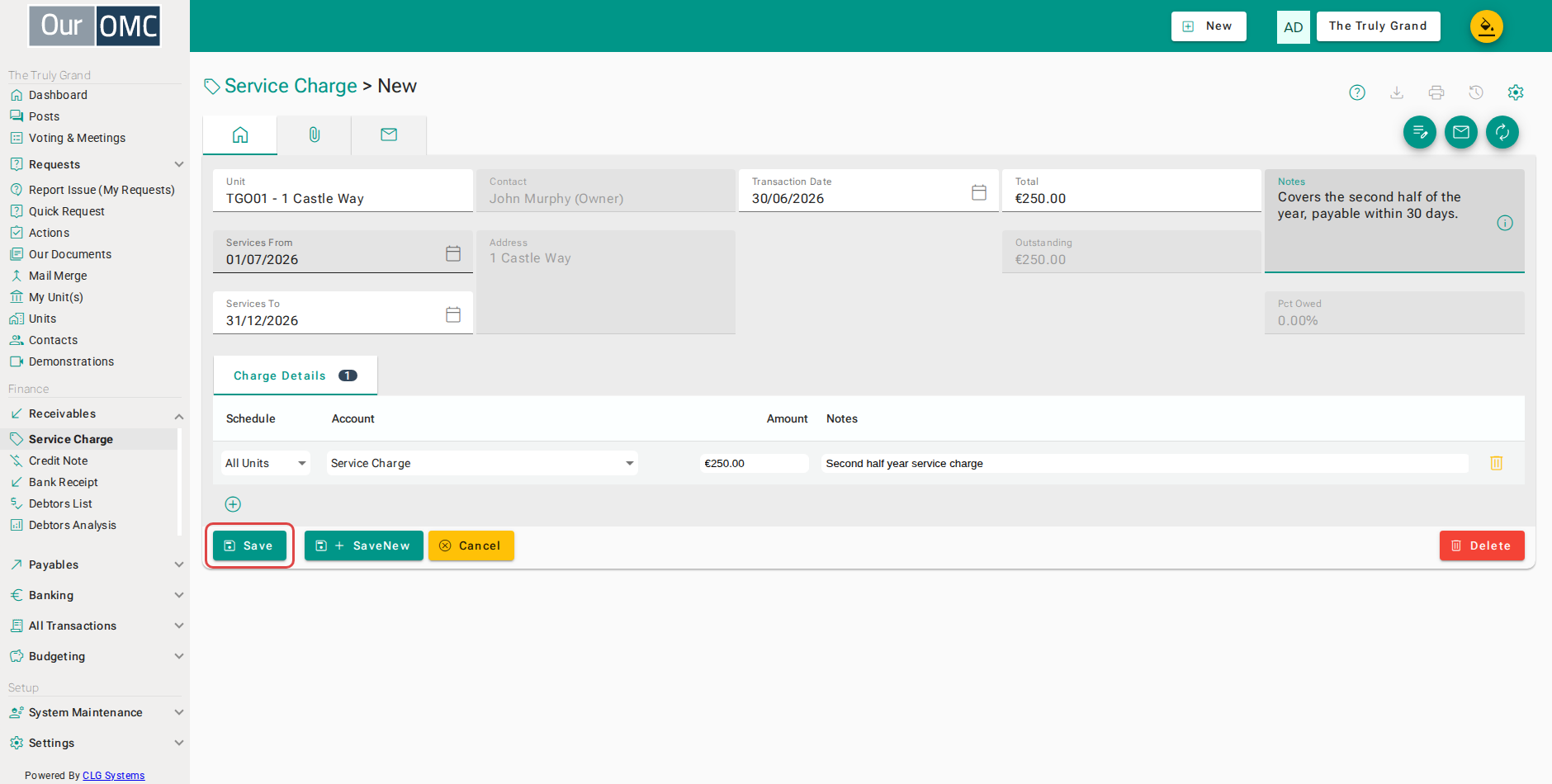The width and height of the screenshot is (1552, 784).
Task: Open the Account Service Charge dropdown
Action: pyautogui.click(x=482, y=463)
